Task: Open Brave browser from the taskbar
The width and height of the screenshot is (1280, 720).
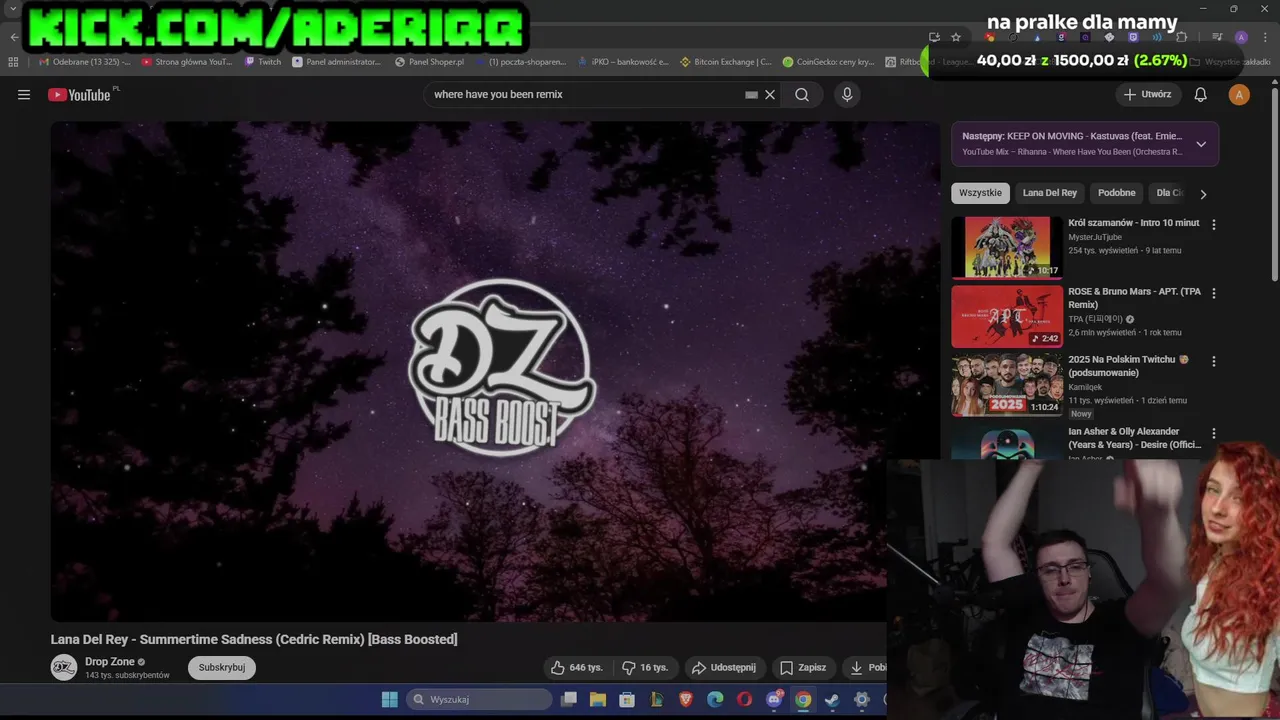Action: [x=686, y=699]
